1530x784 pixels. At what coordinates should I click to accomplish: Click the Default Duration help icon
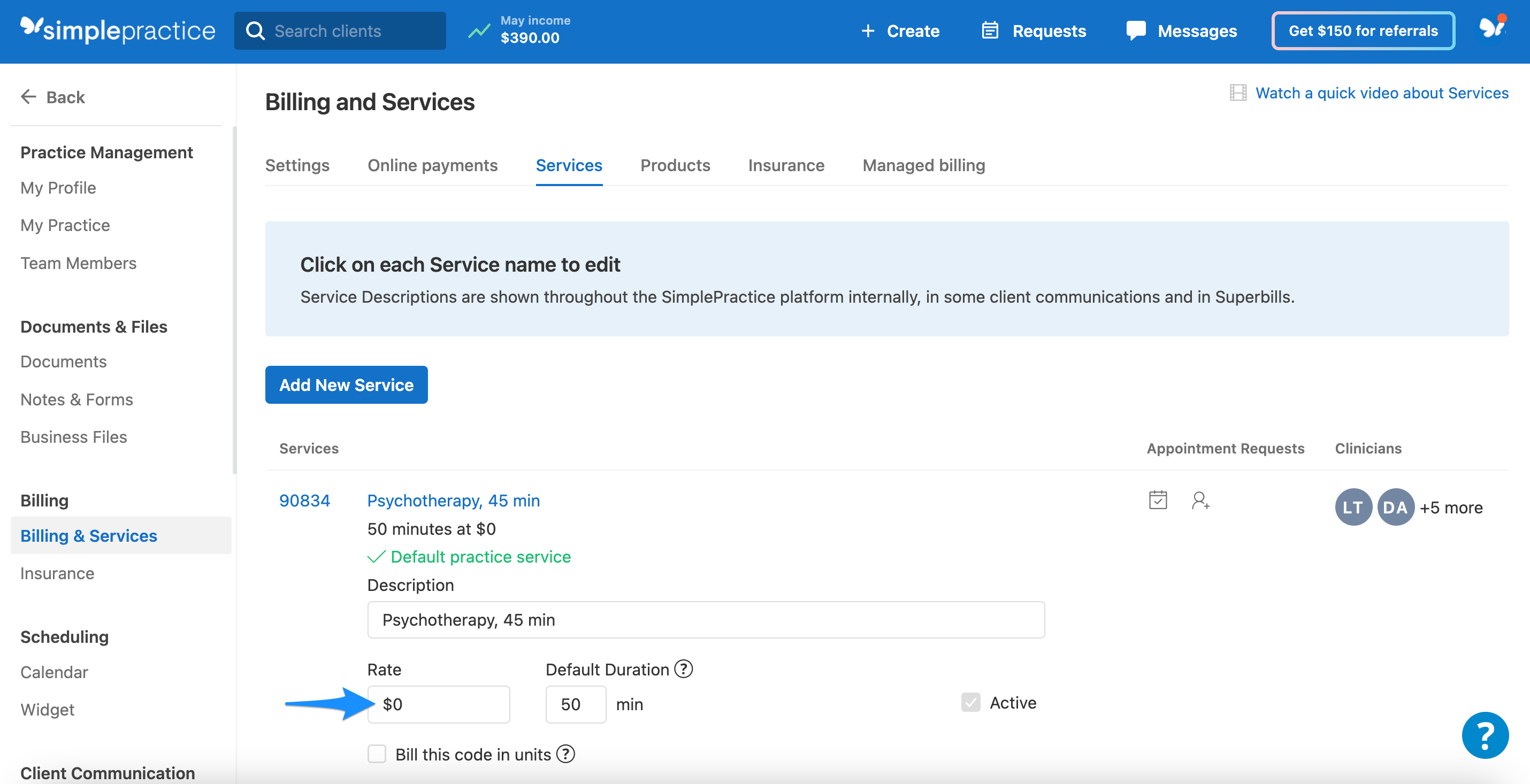pyautogui.click(x=684, y=669)
